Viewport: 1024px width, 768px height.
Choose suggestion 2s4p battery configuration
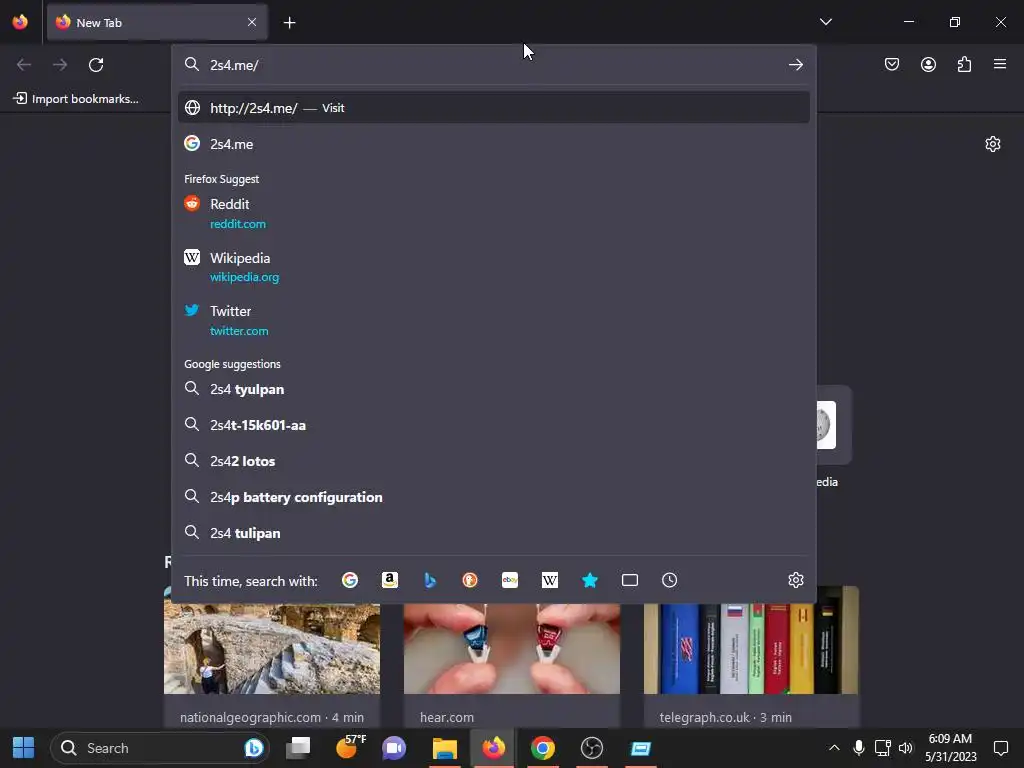click(494, 497)
